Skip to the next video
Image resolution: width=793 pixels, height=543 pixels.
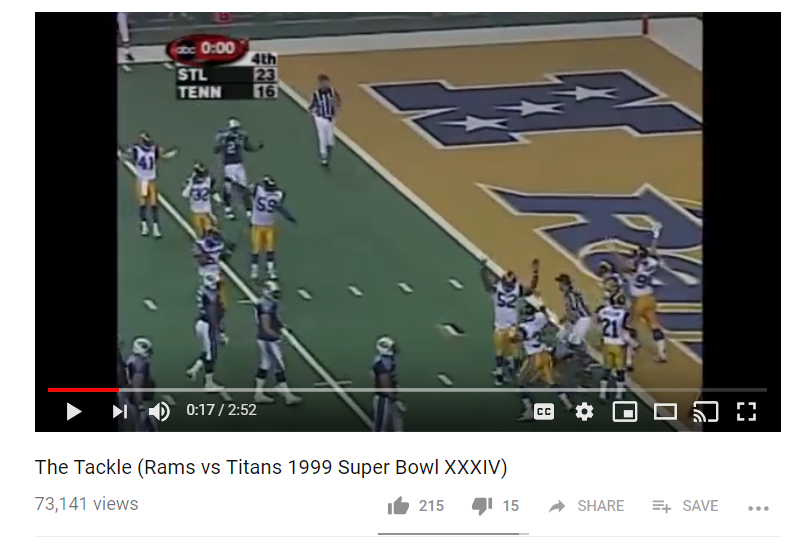(119, 412)
